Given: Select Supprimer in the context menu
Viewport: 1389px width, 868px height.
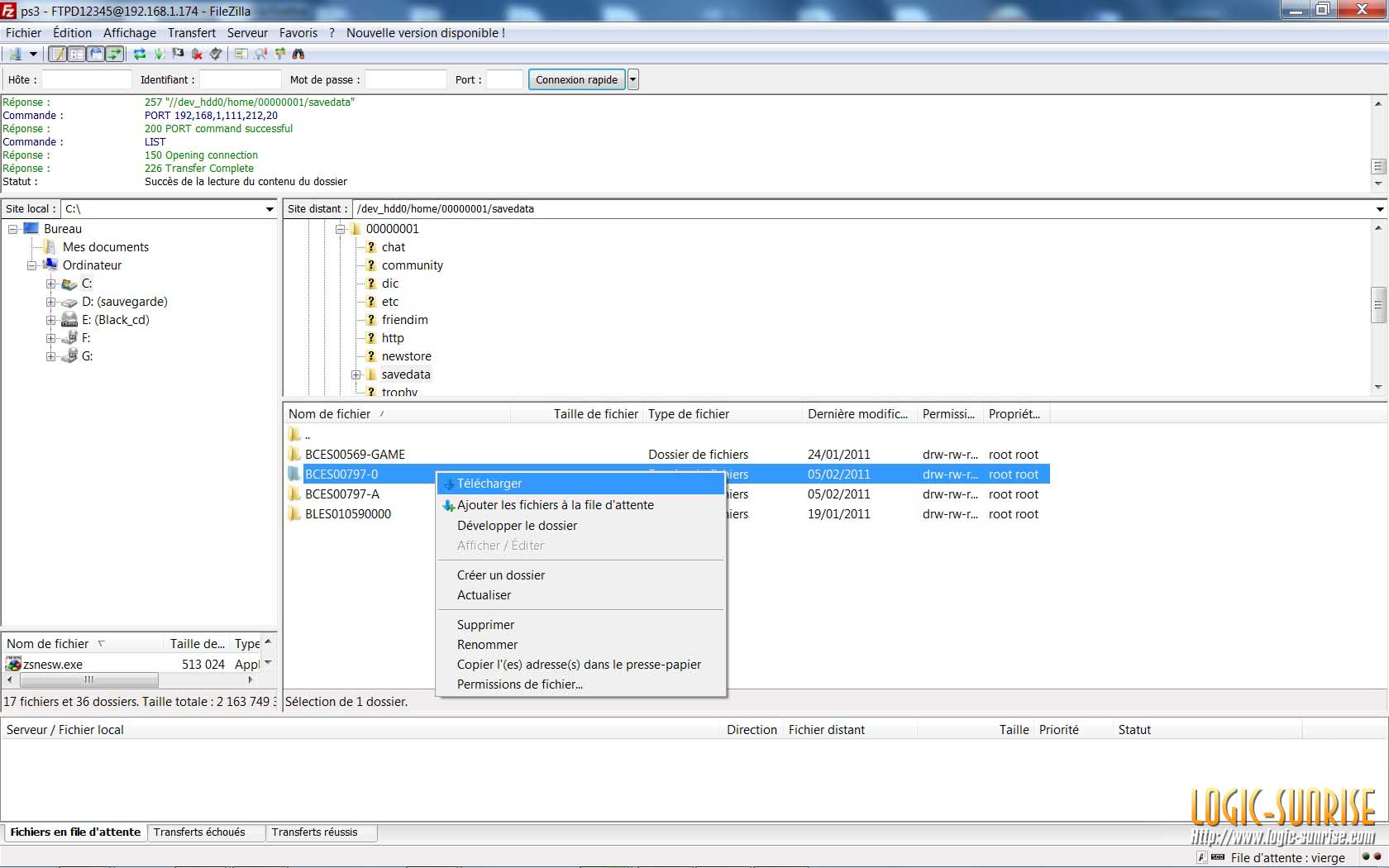Looking at the screenshot, I should pyautogui.click(x=485, y=625).
